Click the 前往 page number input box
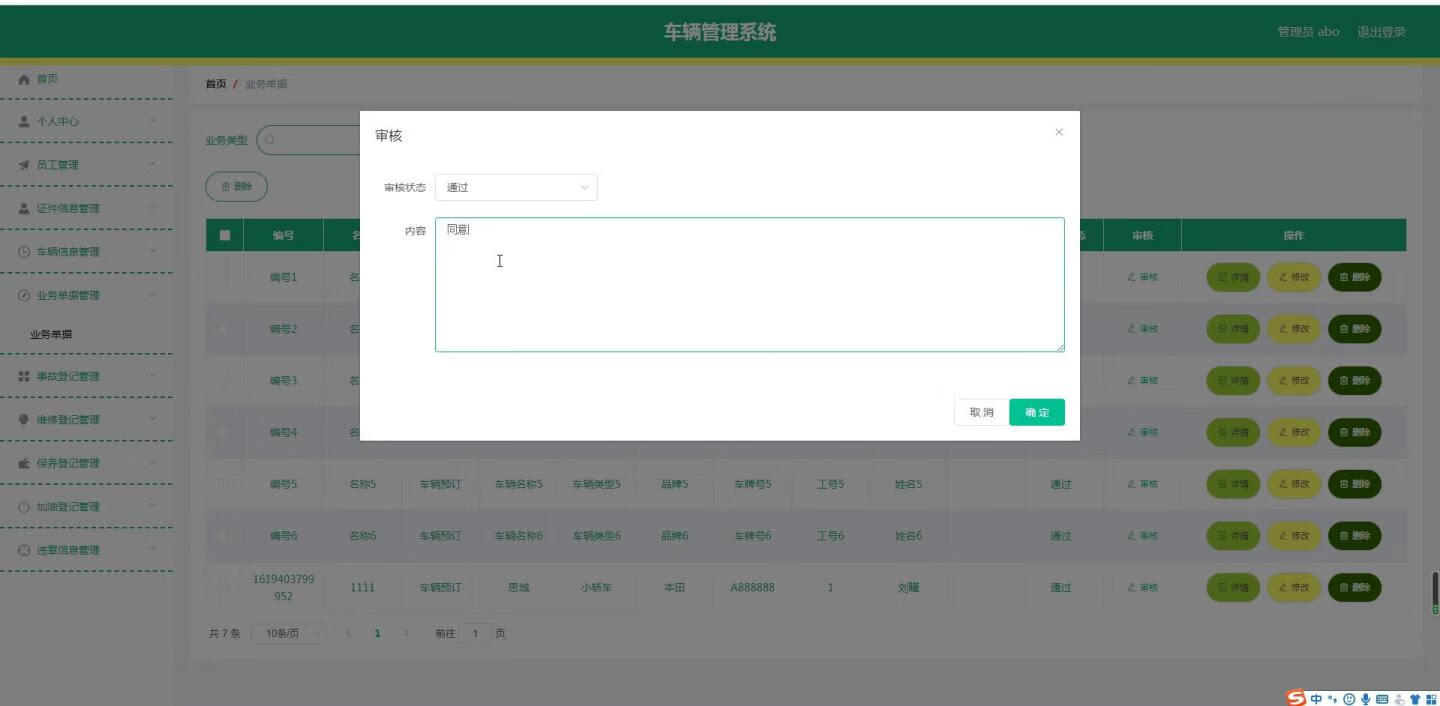Screen dimensions: 1440x706 click(476, 634)
